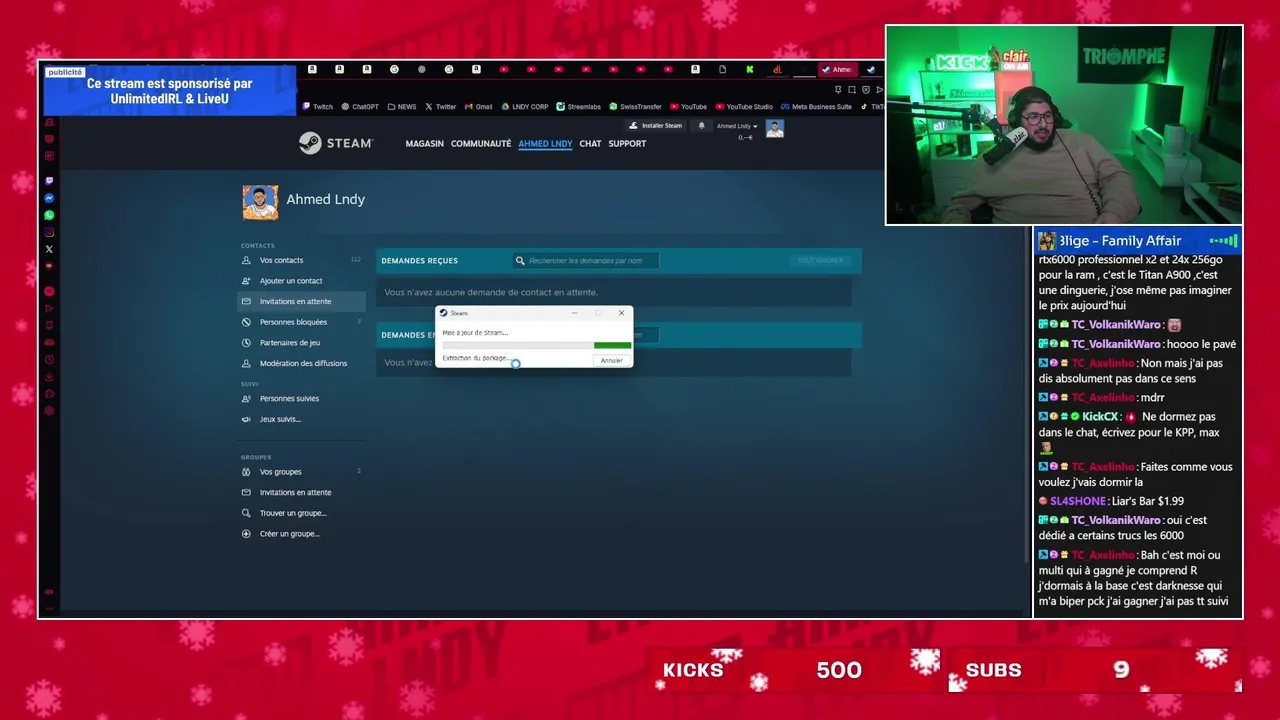Click the browser snapshot icon near address bar
The height and width of the screenshot is (720, 1280).
tap(851, 90)
